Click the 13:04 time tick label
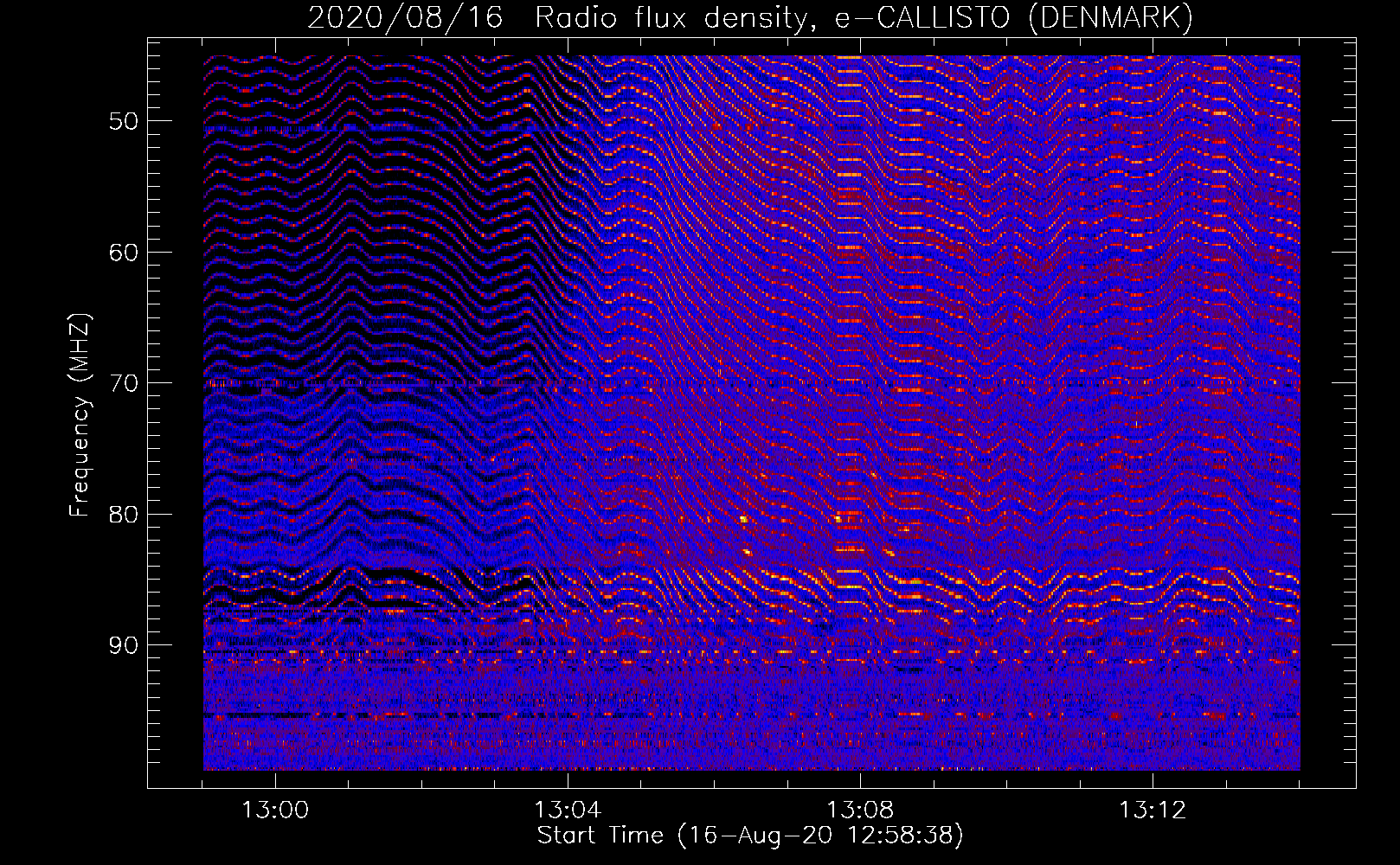 pos(568,811)
